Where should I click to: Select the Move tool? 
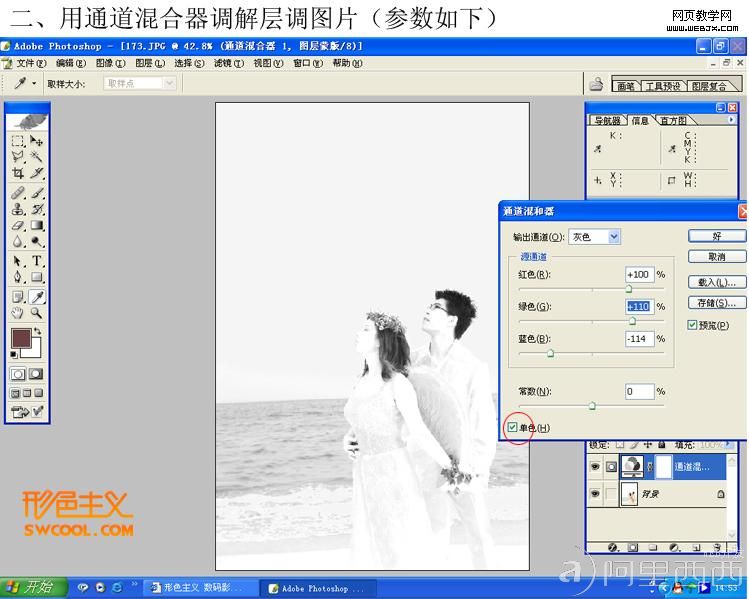(37, 142)
